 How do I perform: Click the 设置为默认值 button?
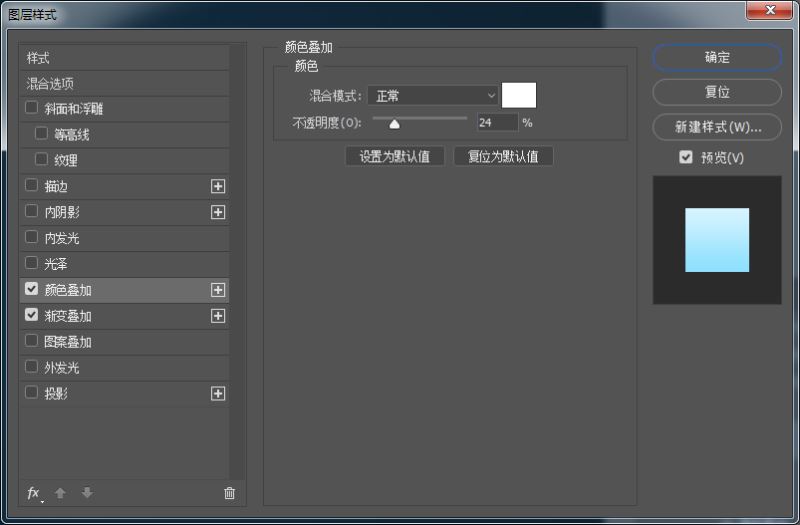[394, 157]
